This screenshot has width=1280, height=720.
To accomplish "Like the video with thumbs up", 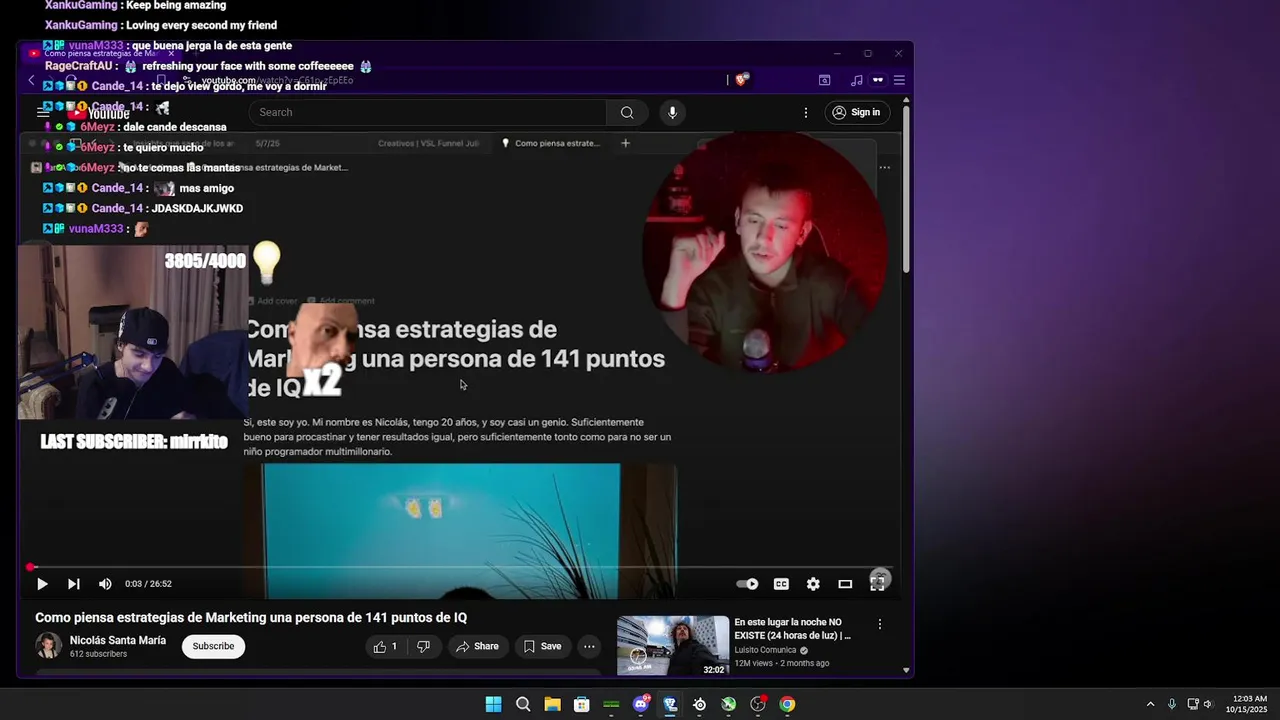I will coord(386,647).
